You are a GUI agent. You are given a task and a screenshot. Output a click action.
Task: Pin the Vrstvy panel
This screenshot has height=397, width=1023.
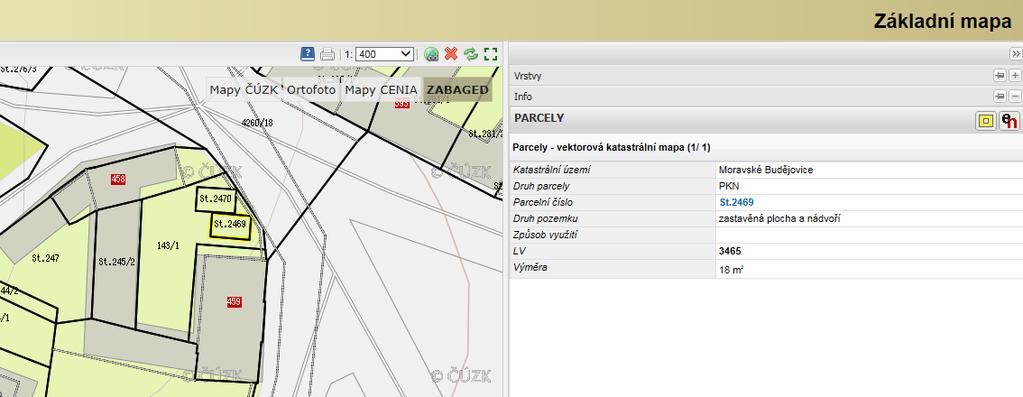[x=1000, y=76]
